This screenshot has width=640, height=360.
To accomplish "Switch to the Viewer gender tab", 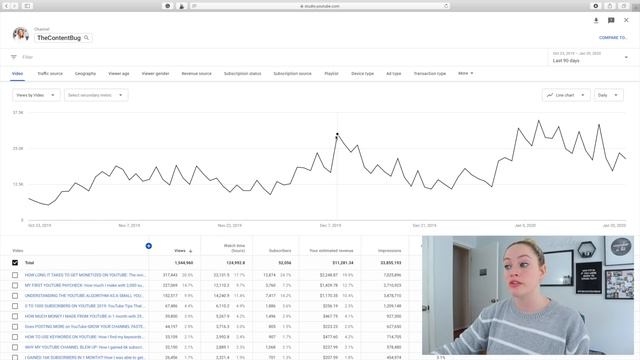I will click(156, 73).
